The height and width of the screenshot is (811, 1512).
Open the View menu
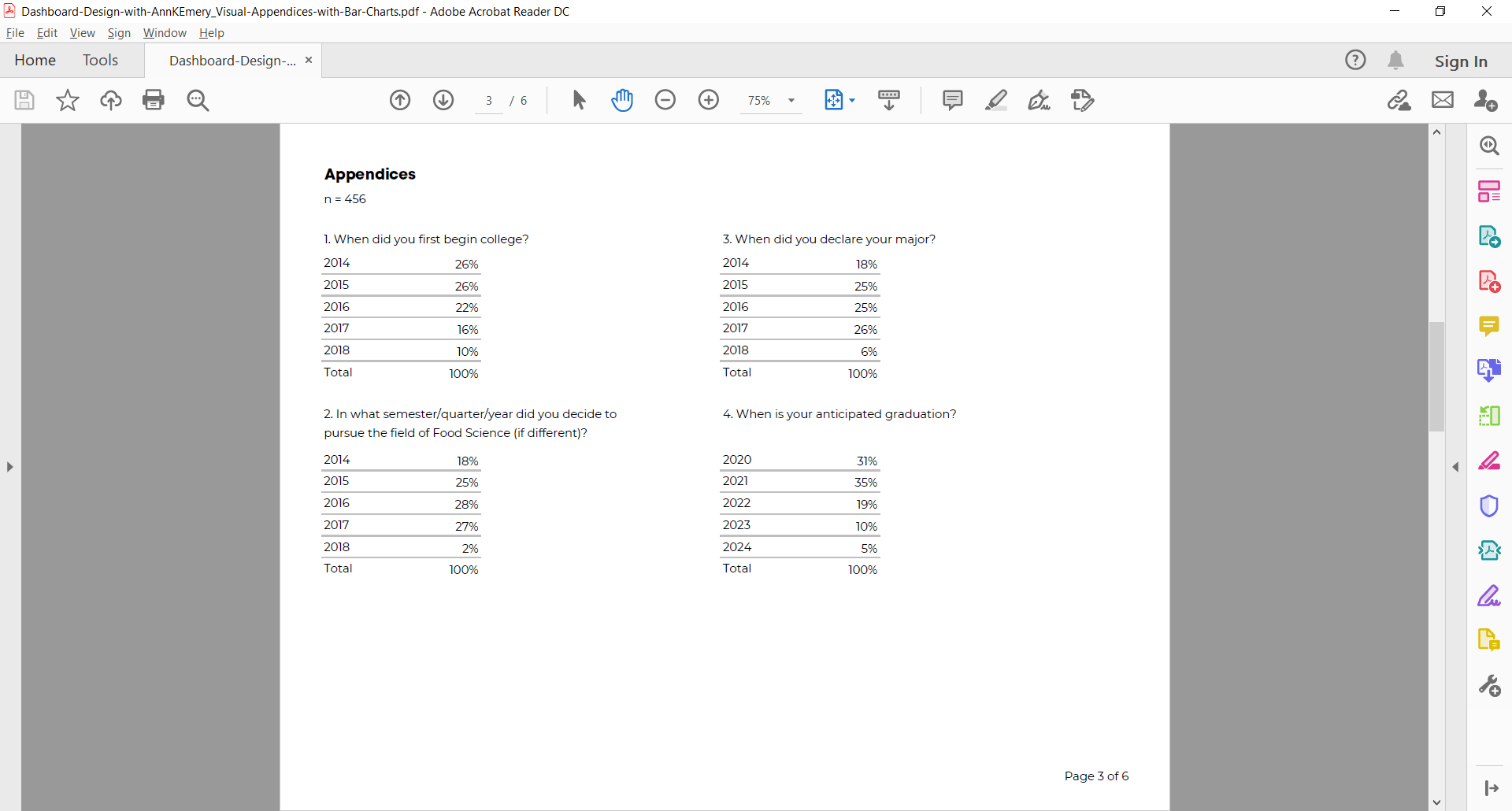tap(82, 32)
